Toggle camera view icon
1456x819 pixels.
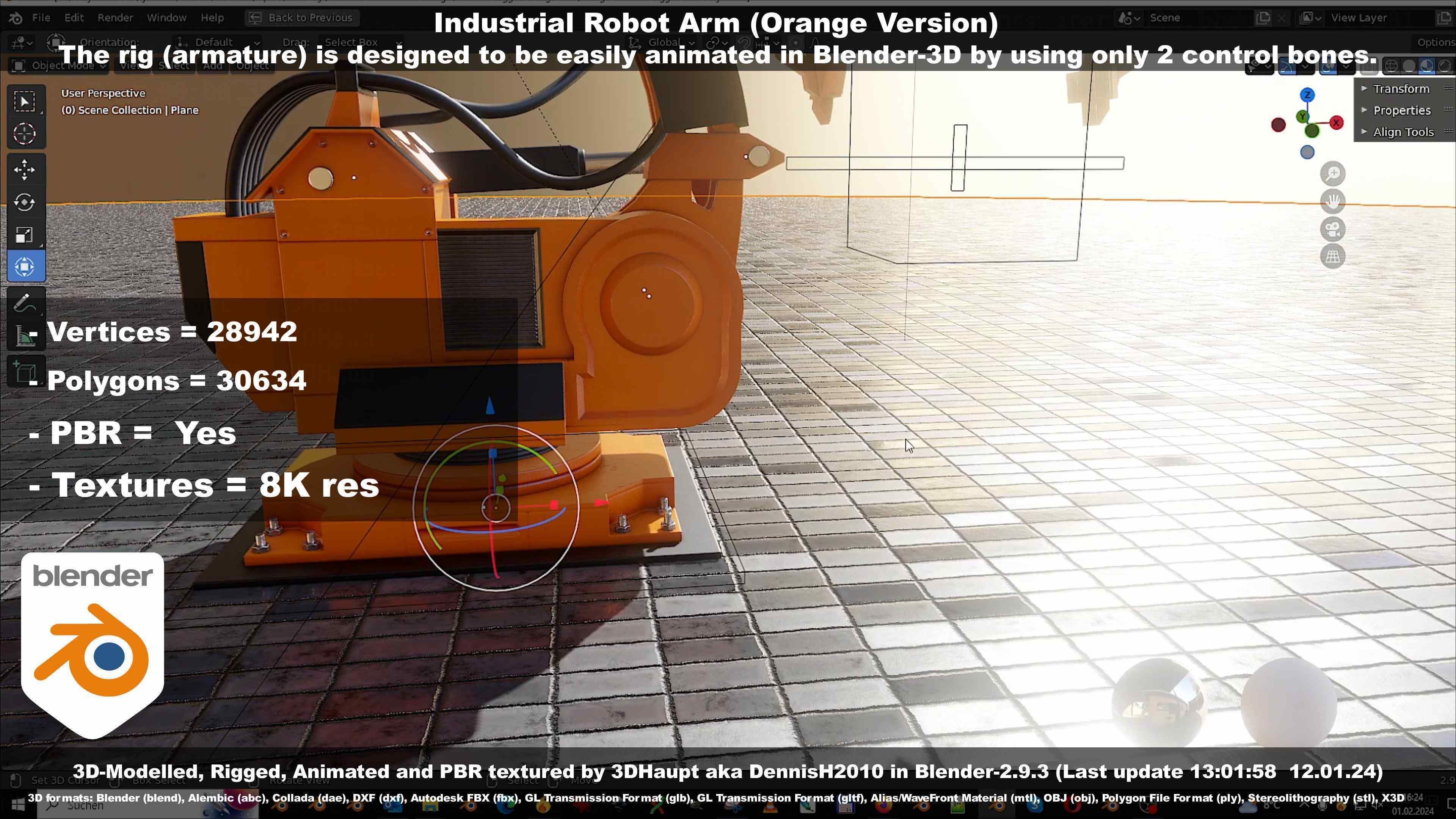tap(1333, 229)
